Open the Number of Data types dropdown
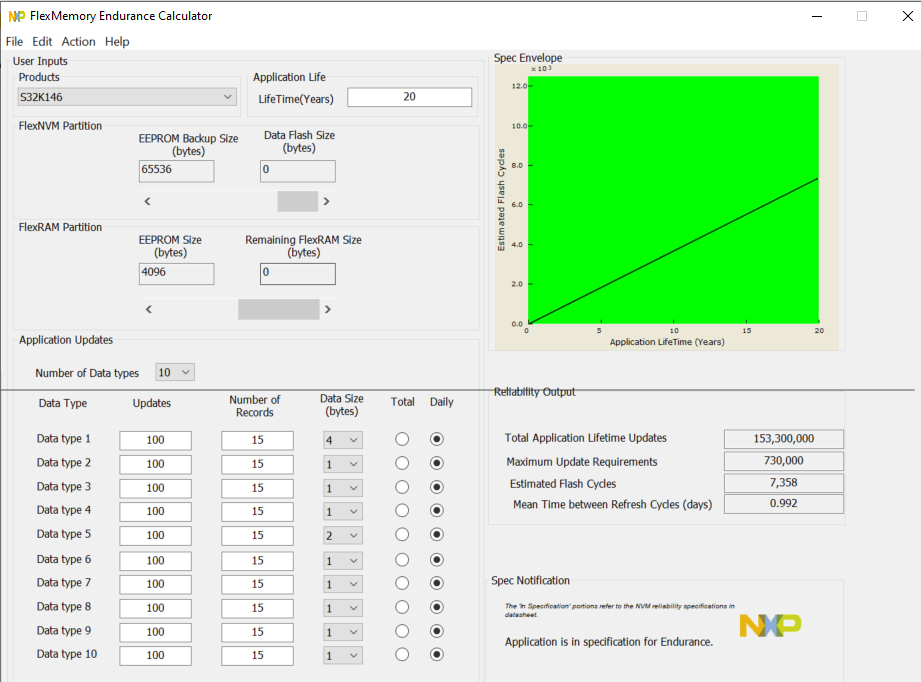The width and height of the screenshot is (921, 682). 174,371
